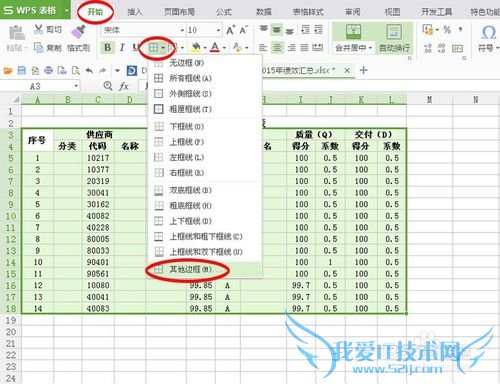500x384 pixels.
Task: Click the magnifier icon beside fx
Action: 108,86
